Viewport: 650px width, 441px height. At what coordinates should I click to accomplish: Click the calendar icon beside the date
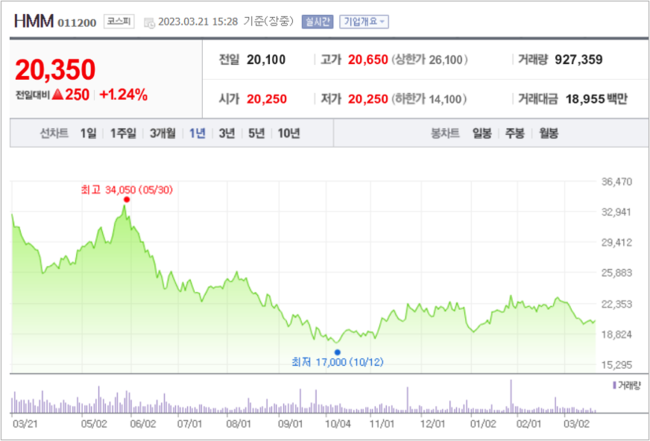[149, 21]
